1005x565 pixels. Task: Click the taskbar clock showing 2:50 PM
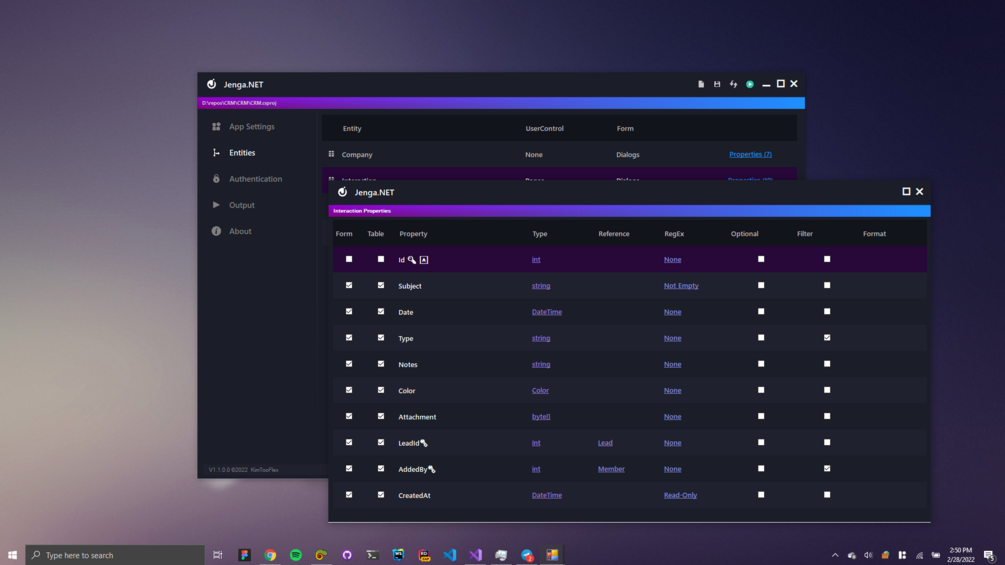(960, 555)
